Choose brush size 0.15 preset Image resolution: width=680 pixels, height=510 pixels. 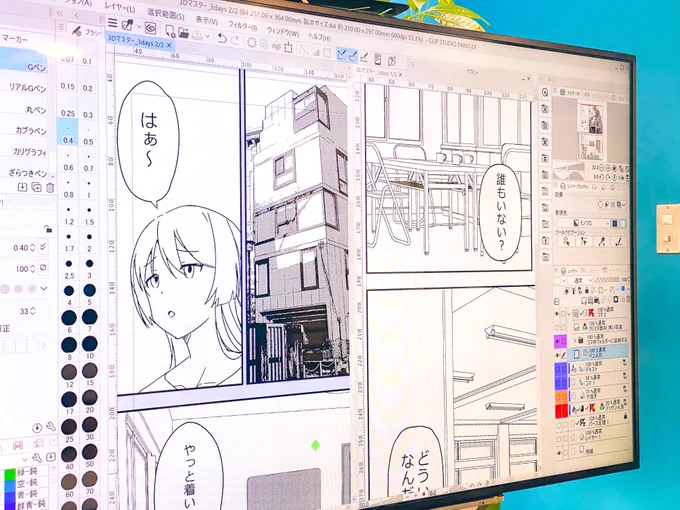[68, 81]
